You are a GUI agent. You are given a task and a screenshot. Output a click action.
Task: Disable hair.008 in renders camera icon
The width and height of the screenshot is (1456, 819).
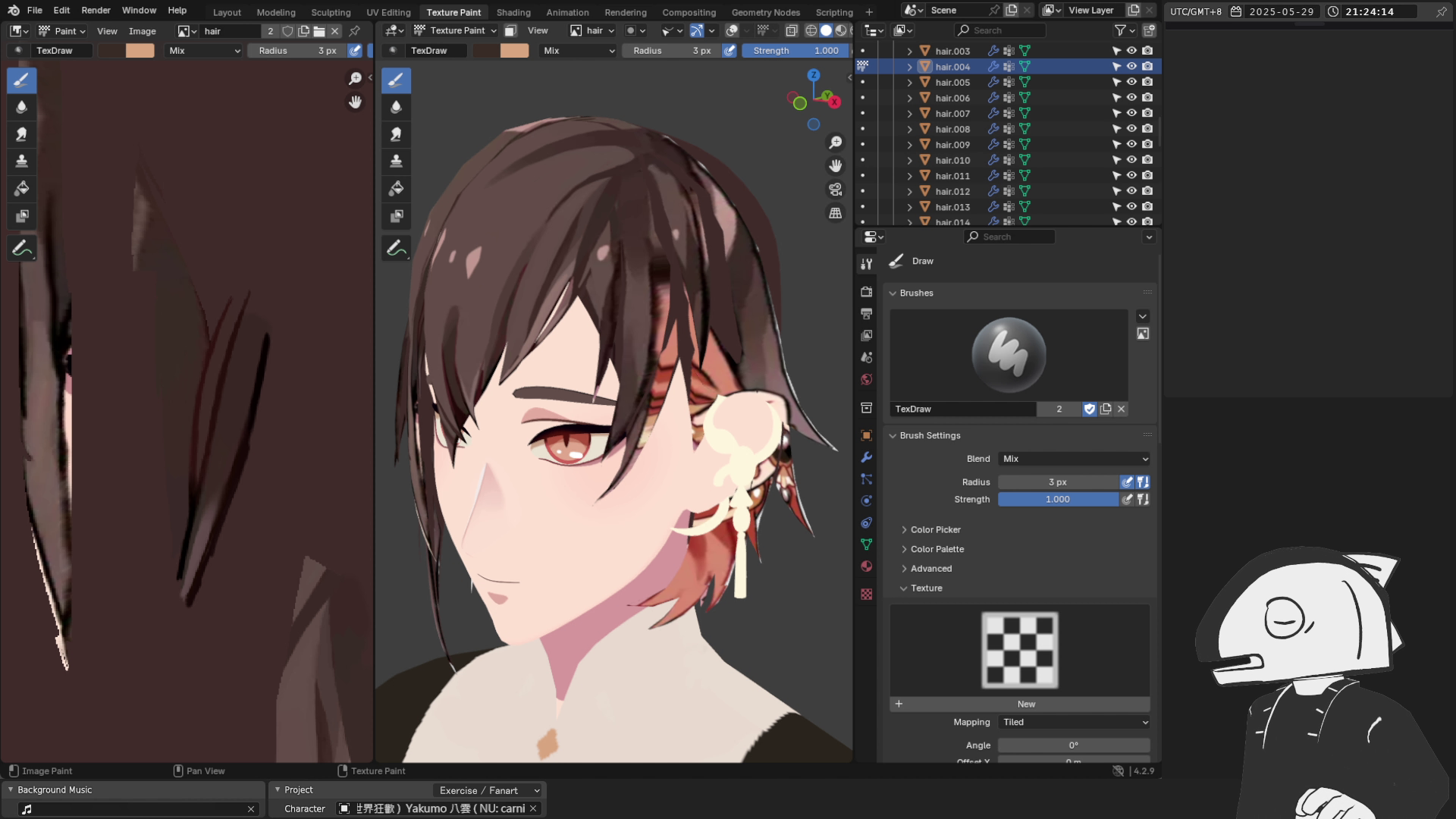pos(1147,129)
